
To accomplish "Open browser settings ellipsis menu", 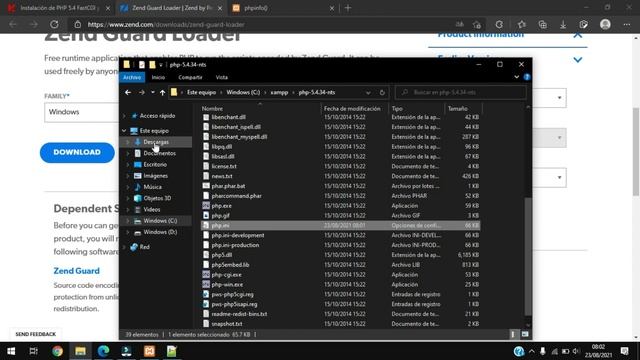I will (627, 24).
